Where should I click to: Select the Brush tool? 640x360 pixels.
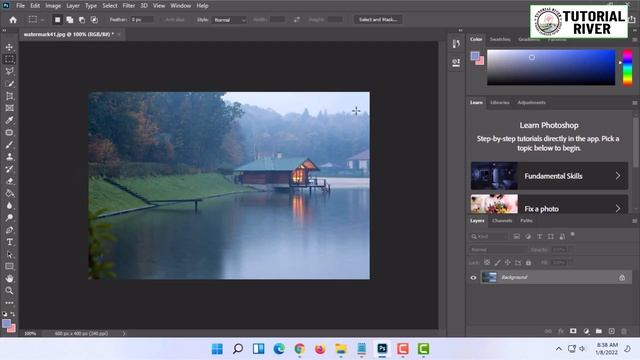pos(9,145)
